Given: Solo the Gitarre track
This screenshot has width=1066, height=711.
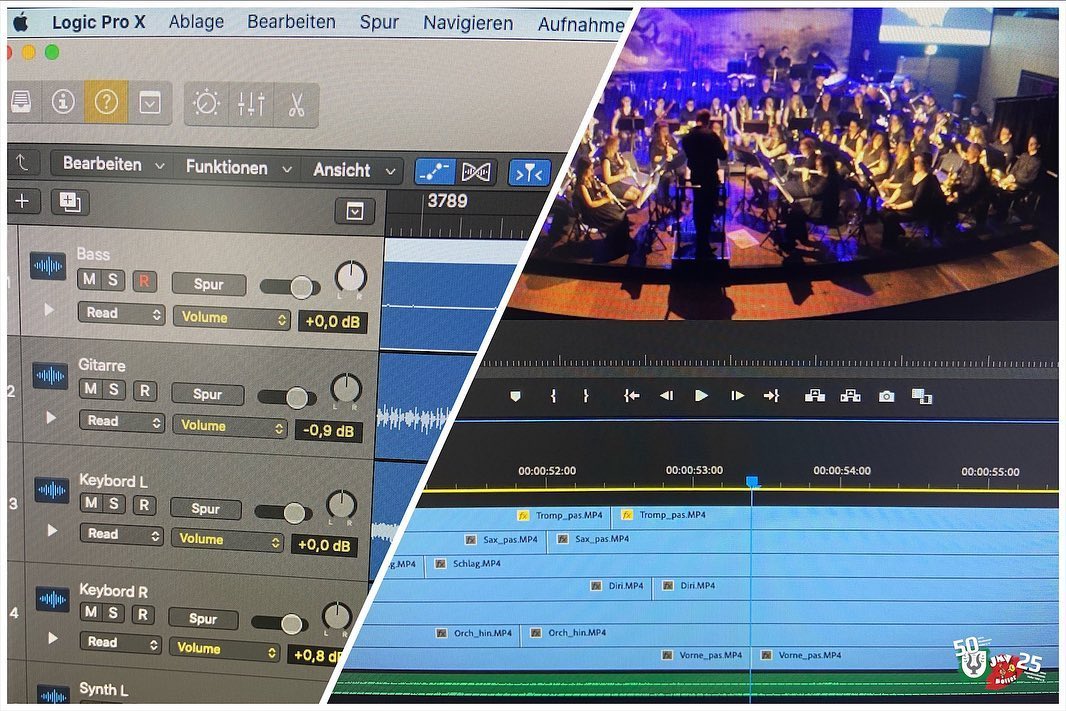Looking at the screenshot, I should 115,390.
